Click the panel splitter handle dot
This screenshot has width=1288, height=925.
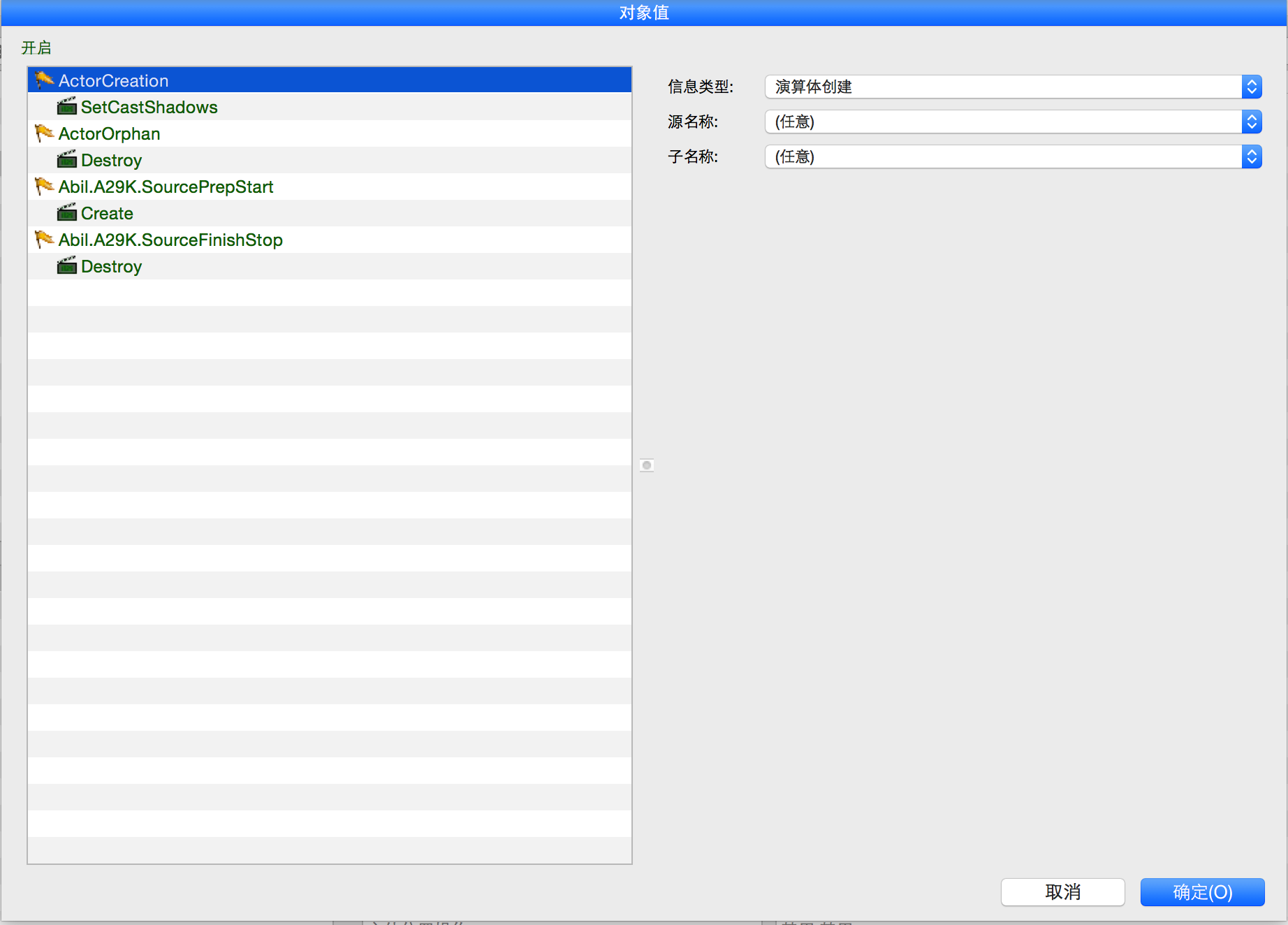[647, 465]
